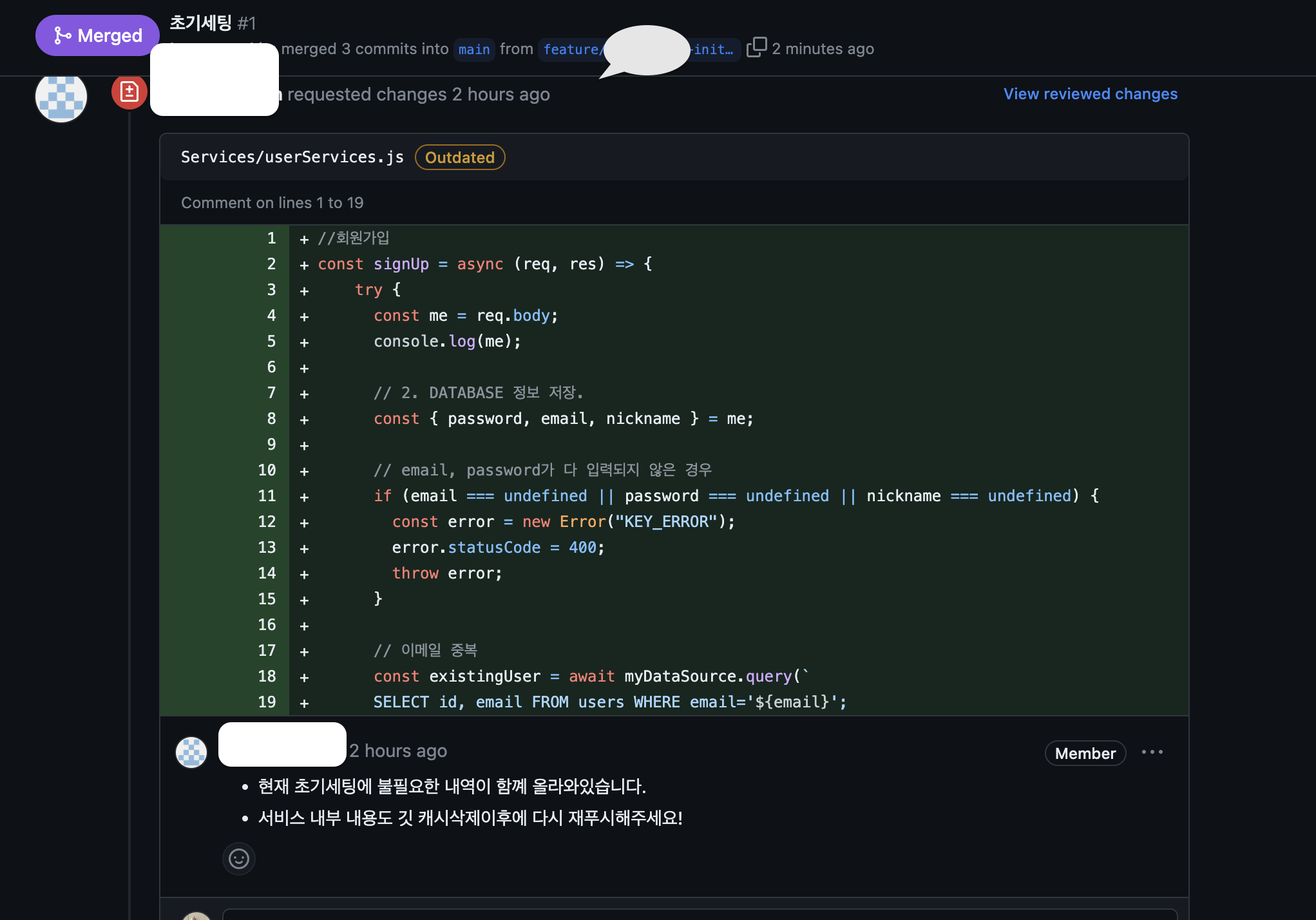Open the comment three-dots options menu

1152,752
